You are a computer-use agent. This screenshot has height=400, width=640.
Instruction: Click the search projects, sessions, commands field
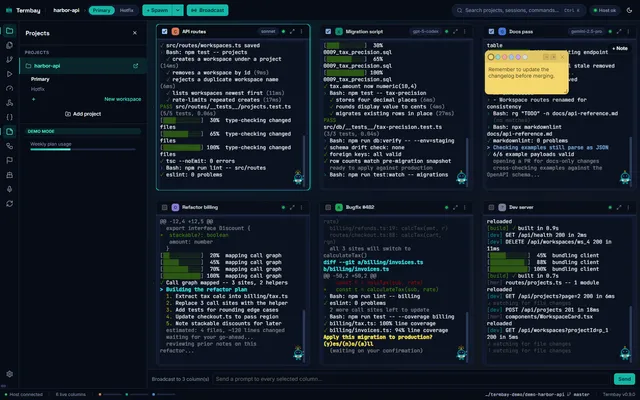point(519,10)
